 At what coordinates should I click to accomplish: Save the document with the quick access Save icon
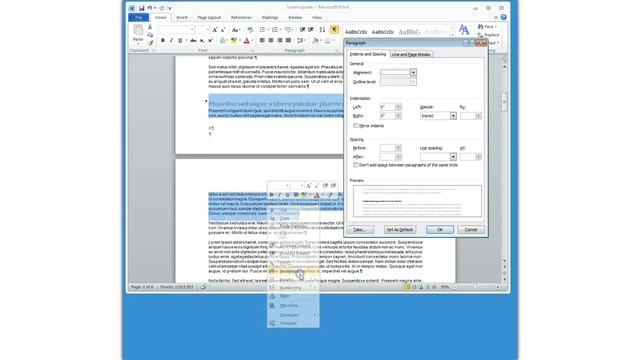click(141, 8)
